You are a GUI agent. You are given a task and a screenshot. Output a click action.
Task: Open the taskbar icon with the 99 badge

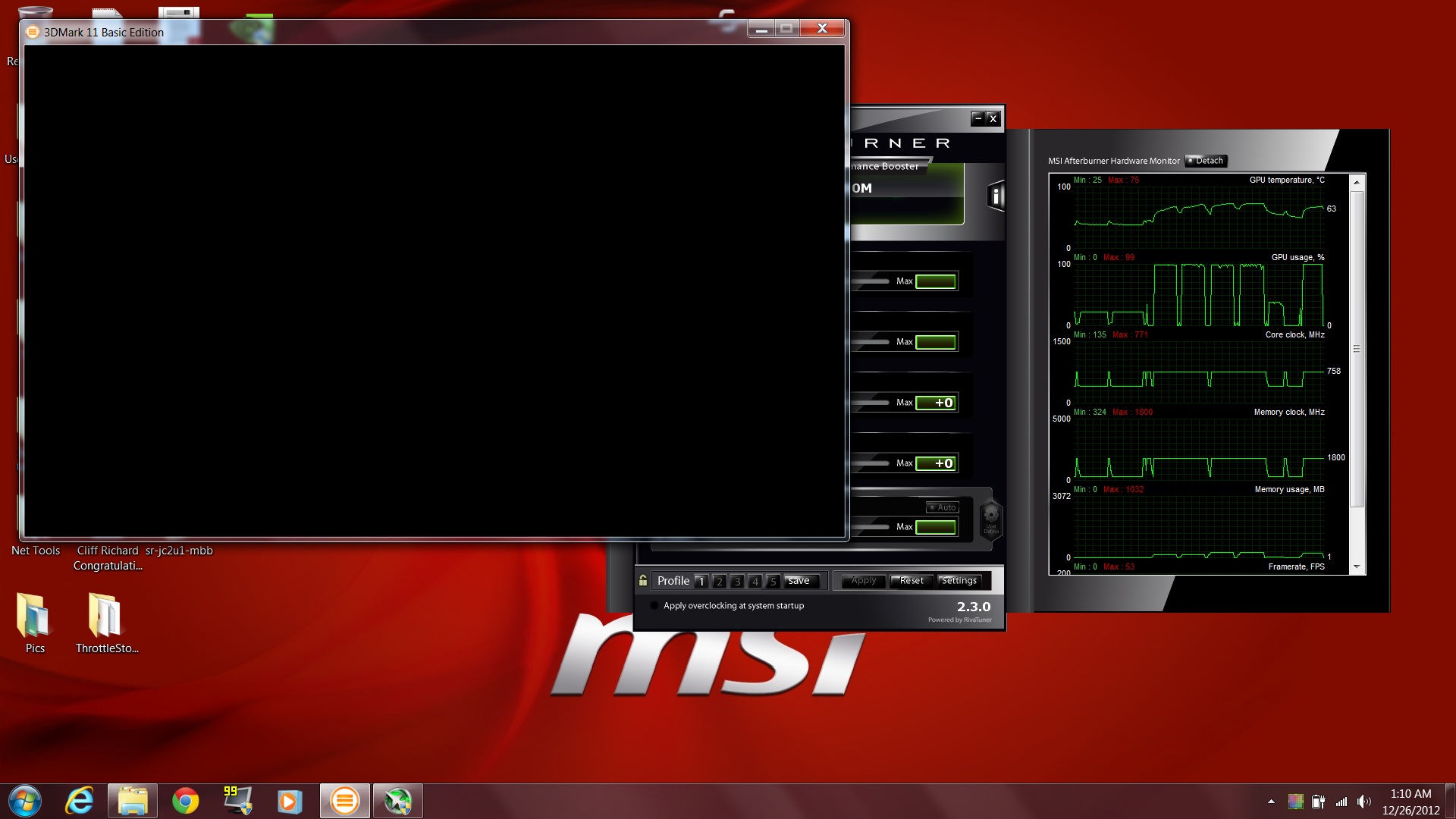pos(237,801)
